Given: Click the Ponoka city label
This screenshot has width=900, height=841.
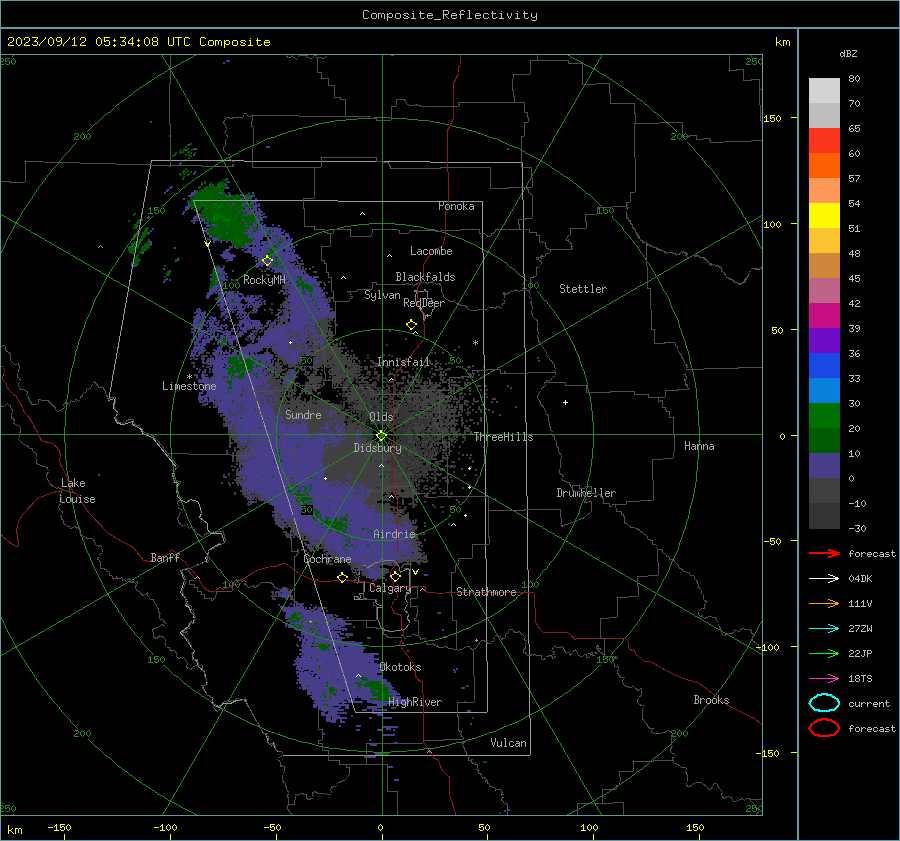Looking at the screenshot, I should pos(456,206).
